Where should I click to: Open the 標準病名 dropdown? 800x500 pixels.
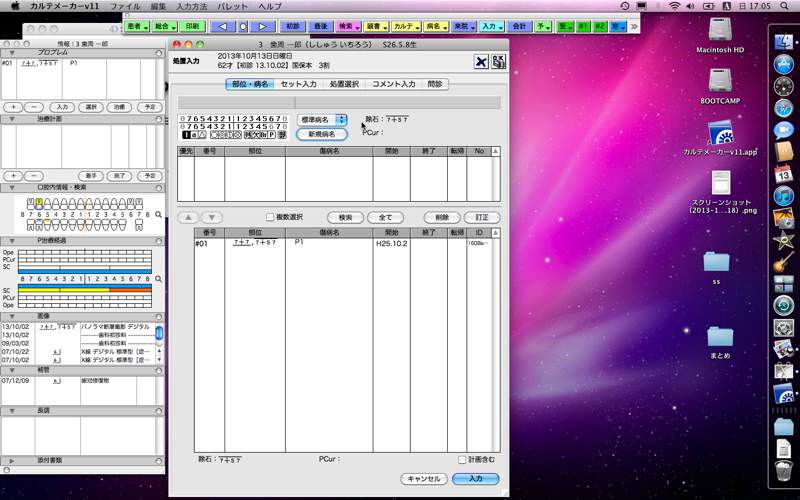point(322,119)
